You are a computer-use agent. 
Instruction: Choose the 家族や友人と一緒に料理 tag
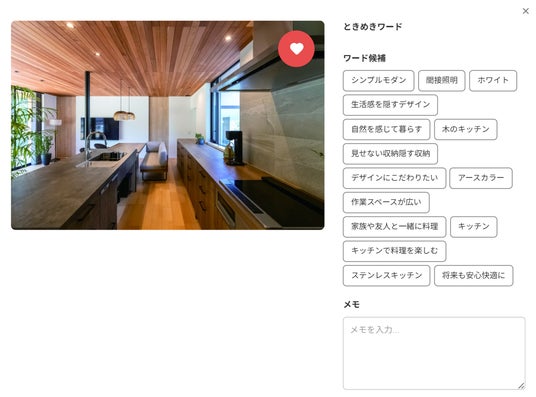point(394,226)
